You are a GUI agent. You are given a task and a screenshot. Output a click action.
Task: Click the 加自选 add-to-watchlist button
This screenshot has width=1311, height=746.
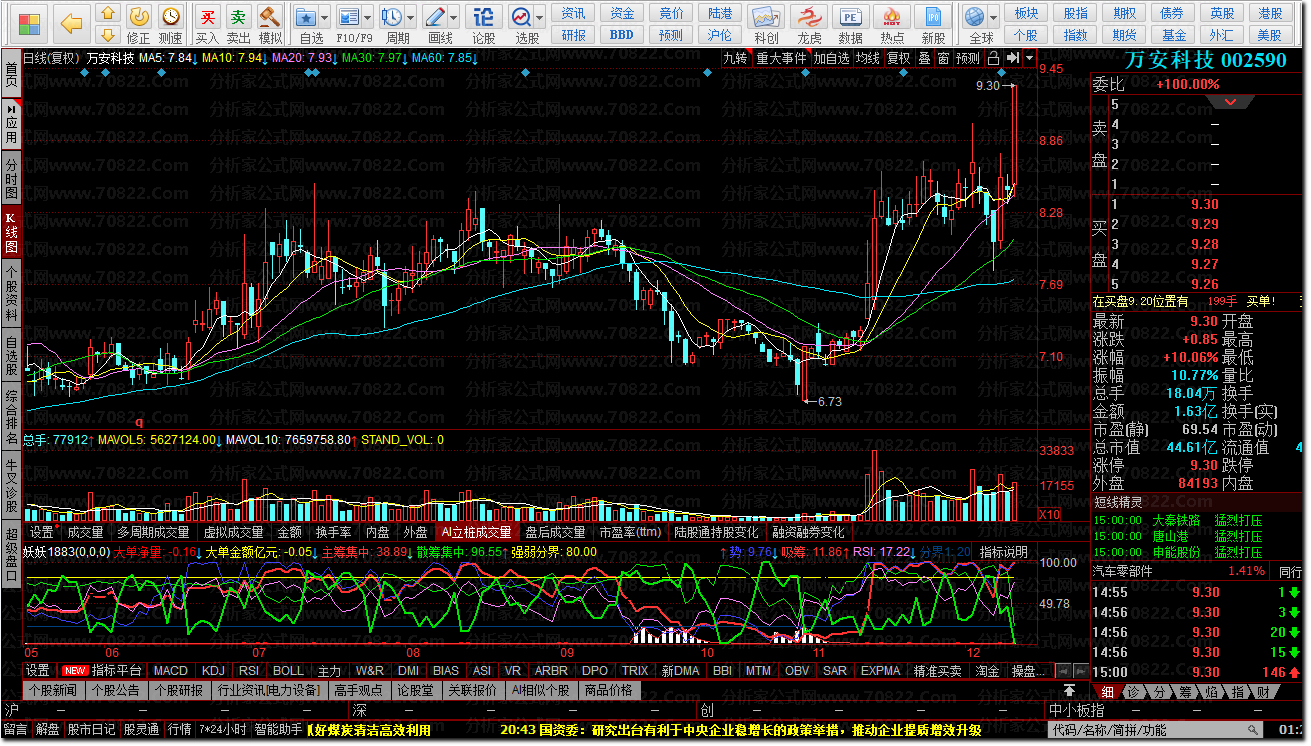click(830, 58)
